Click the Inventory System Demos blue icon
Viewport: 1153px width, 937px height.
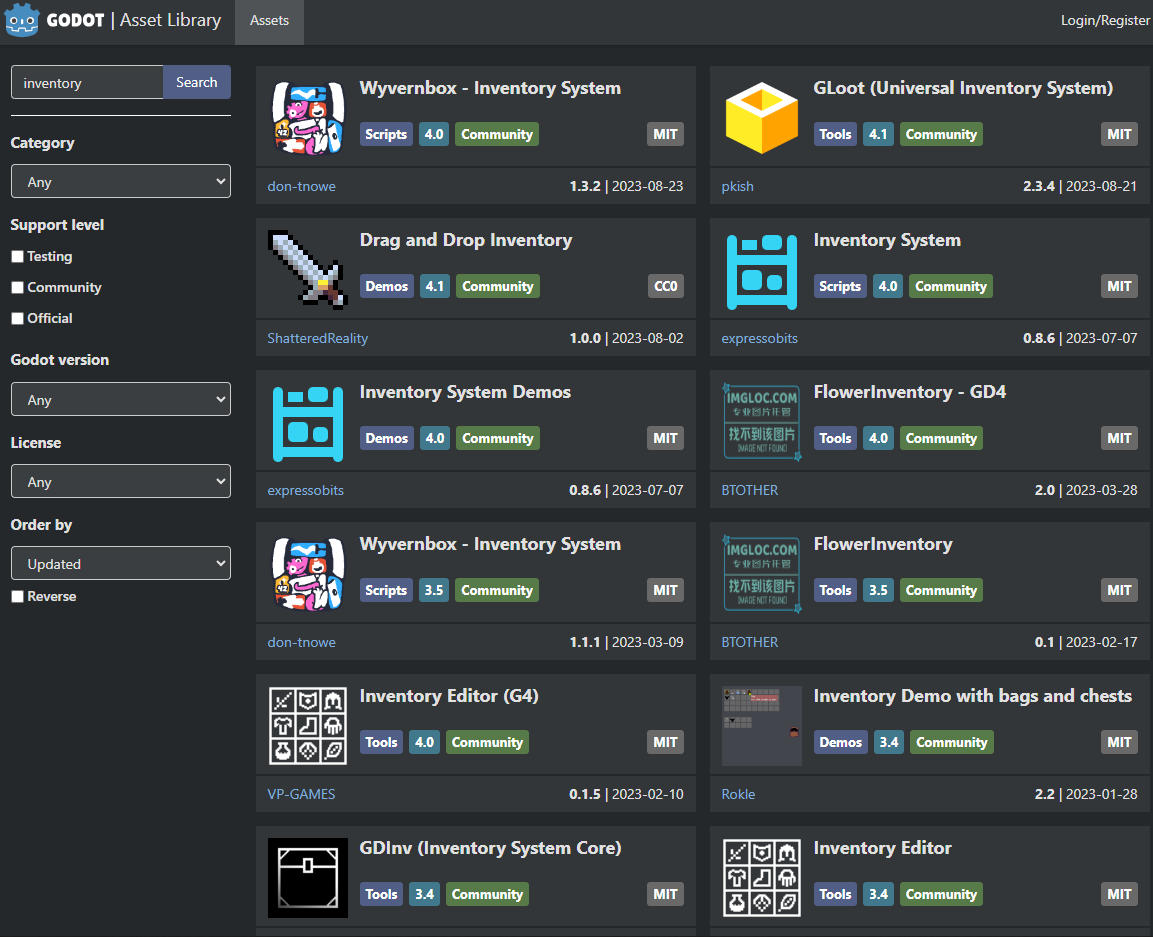[x=308, y=422]
